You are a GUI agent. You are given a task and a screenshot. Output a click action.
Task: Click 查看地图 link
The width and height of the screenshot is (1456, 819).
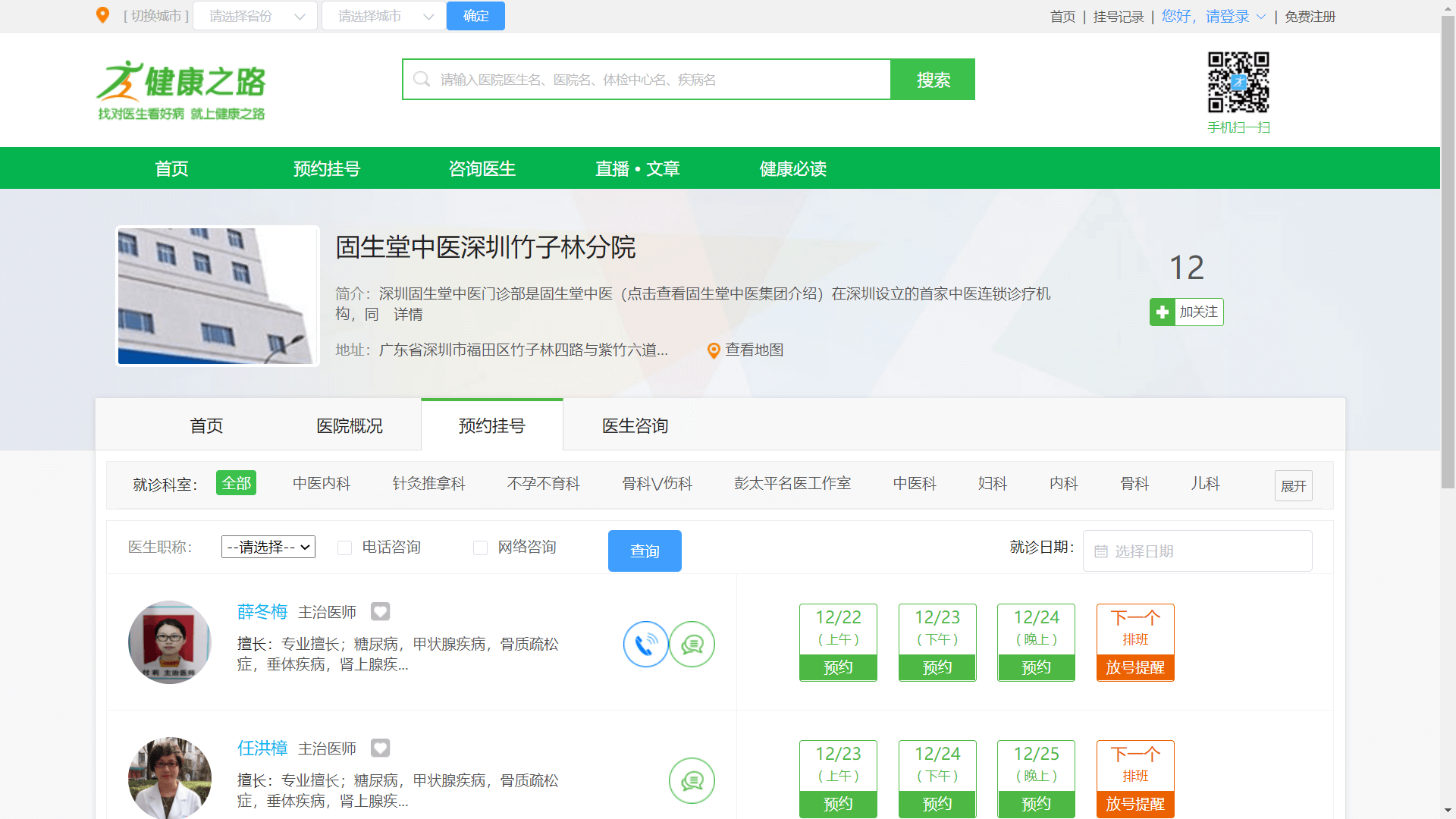pyautogui.click(x=755, y=350)
